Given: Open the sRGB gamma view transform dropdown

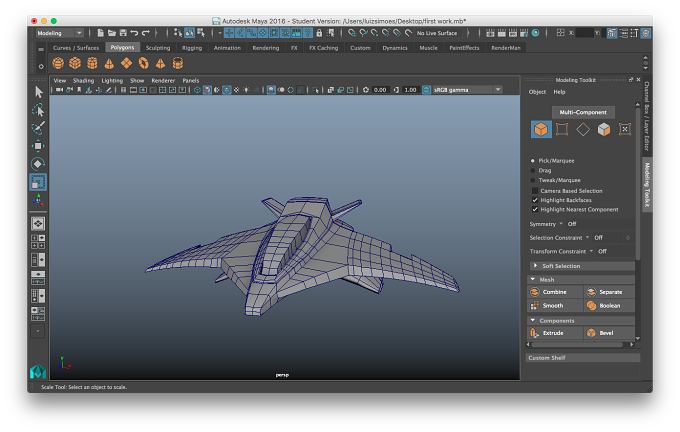Looking at the screenshot, I should click(467, 90).
